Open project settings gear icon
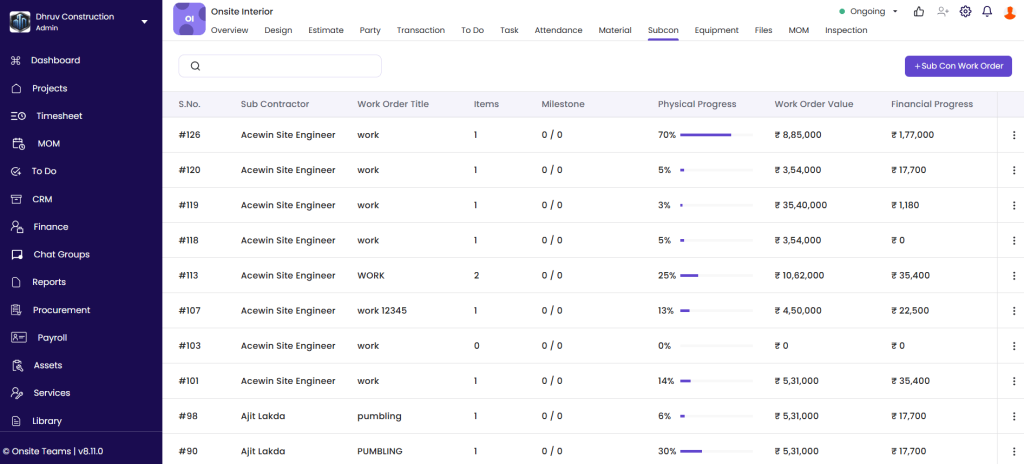The height and width of the screenshot is (464, 1024). (965, 11)
